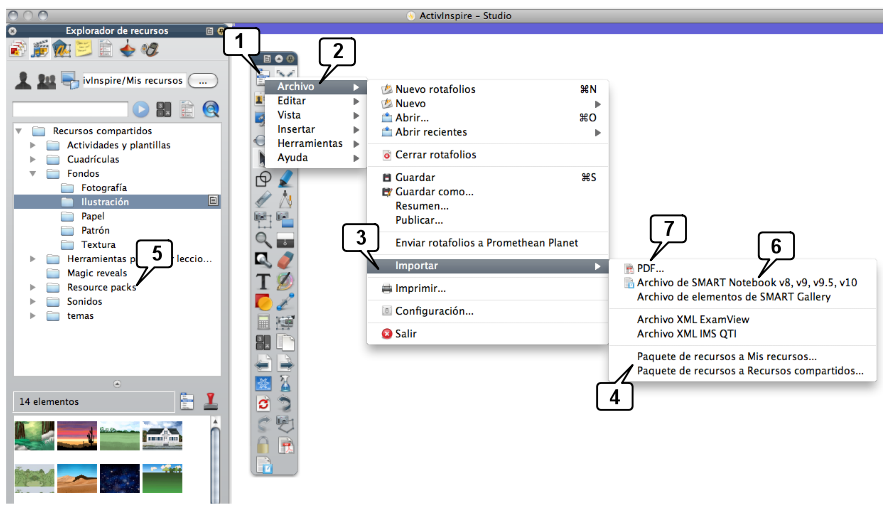887x508 pixels.
Task: Choose PDF... from Importar submenu
Action: (650, 269)
